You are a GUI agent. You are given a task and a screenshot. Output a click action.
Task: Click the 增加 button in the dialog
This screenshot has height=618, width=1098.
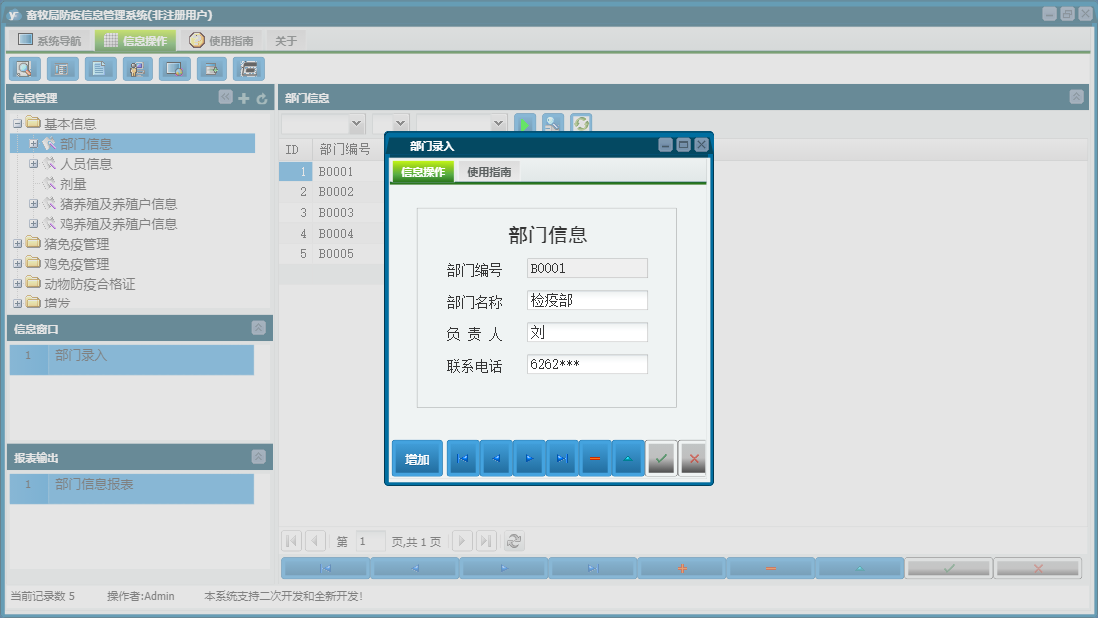(x=417, y=458)
